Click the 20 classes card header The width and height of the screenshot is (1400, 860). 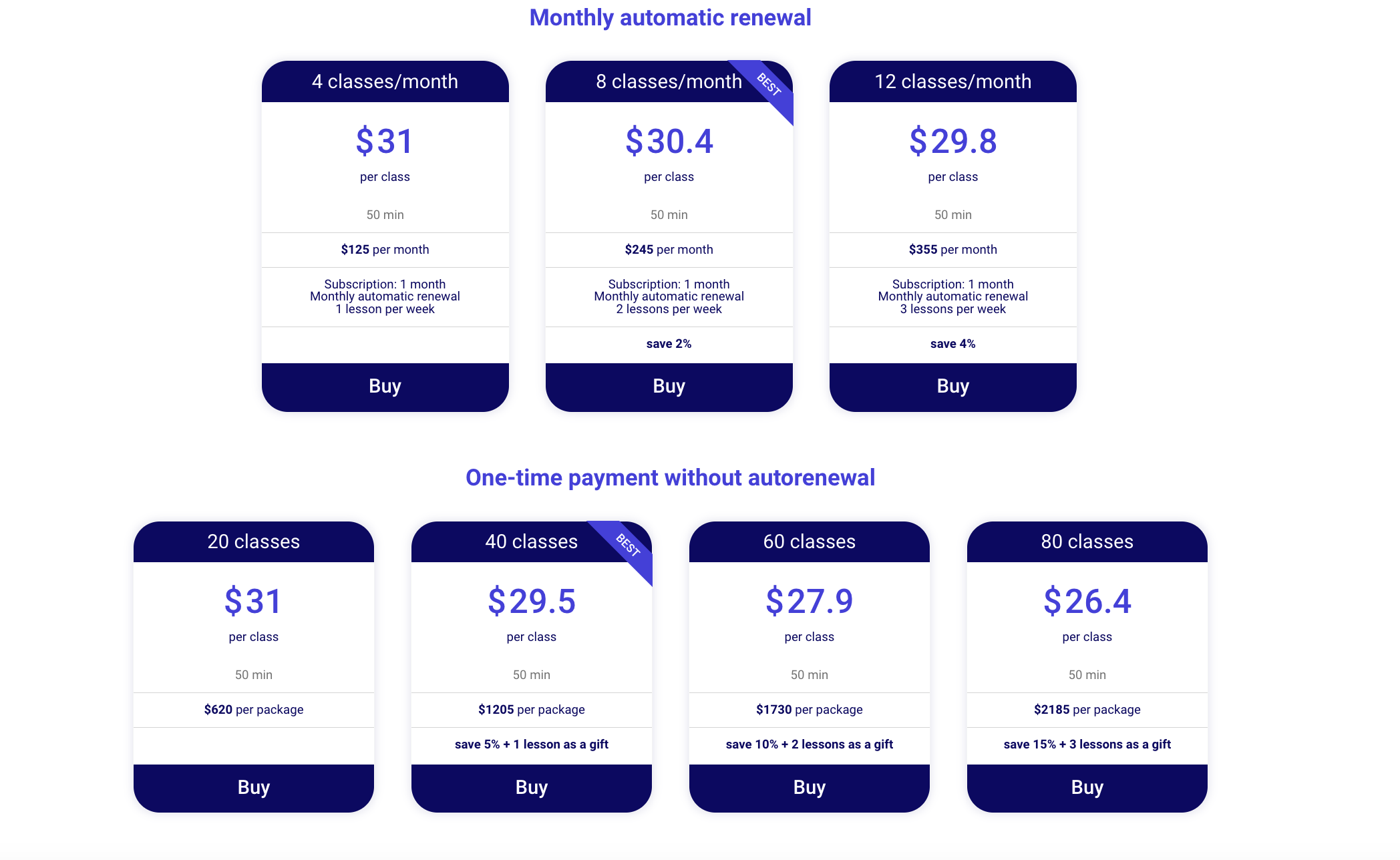point(253,542)
